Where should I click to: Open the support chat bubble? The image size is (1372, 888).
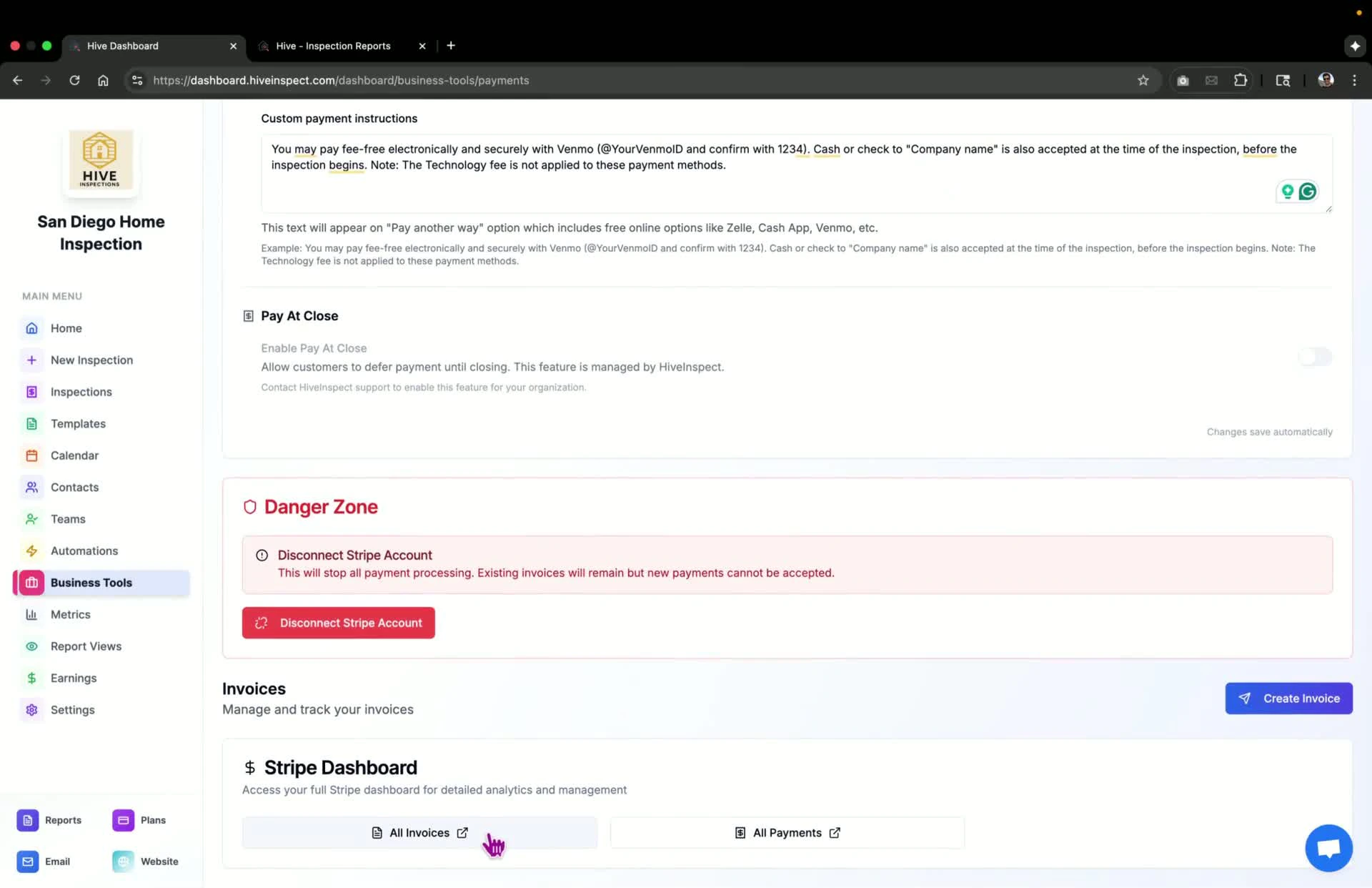coord(1328,849)
